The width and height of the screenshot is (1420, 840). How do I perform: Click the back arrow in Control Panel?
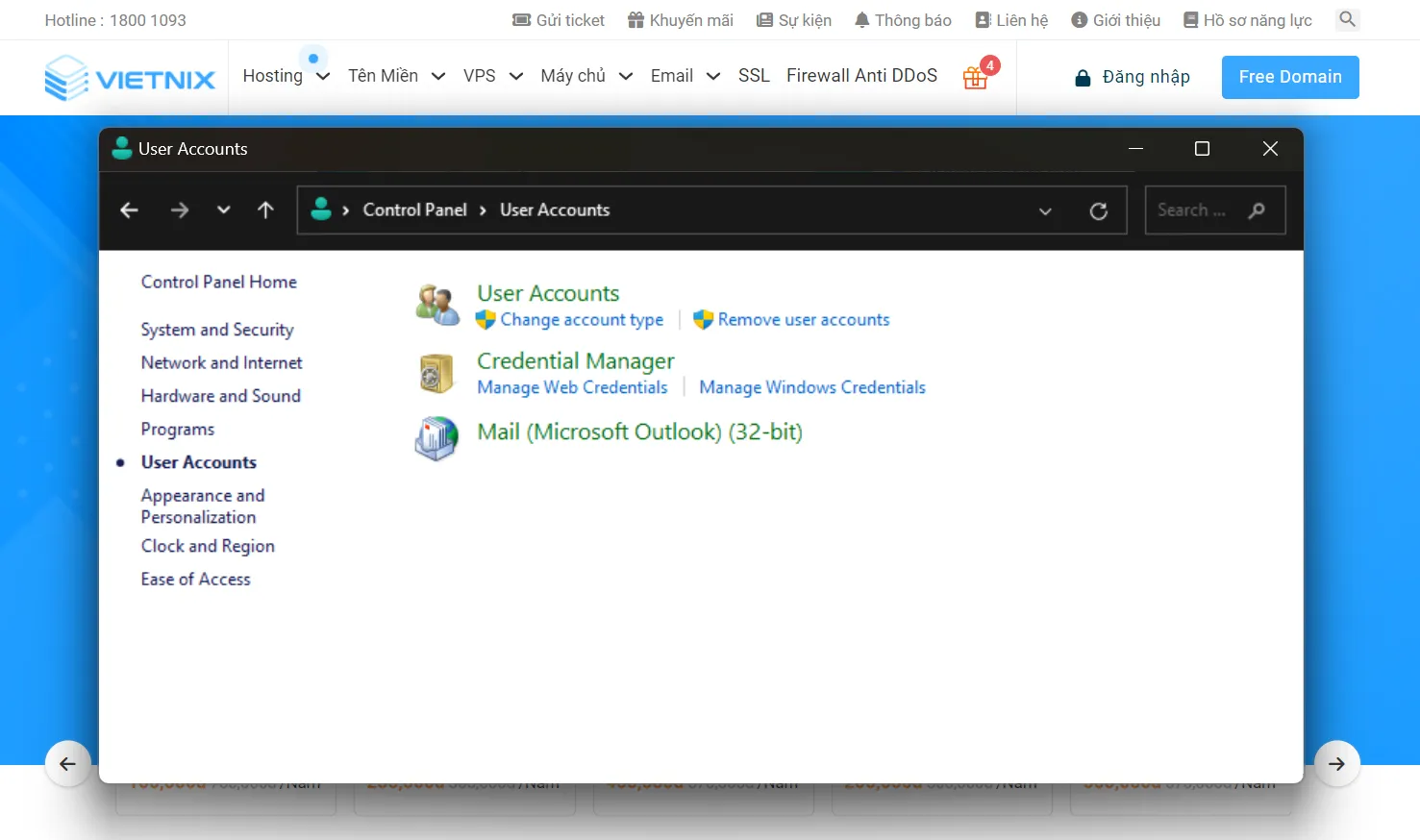[130, 210]
